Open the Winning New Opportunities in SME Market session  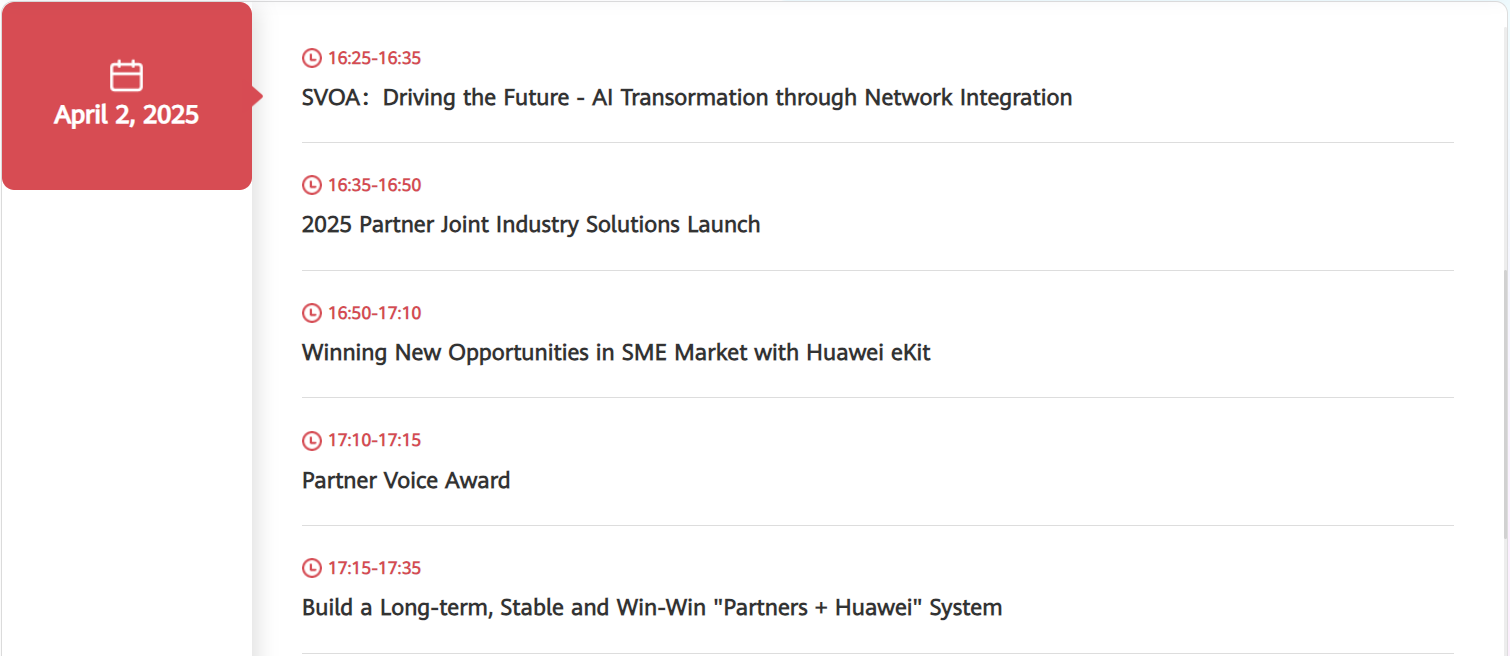pyautogui.click(x=616, y=353)
